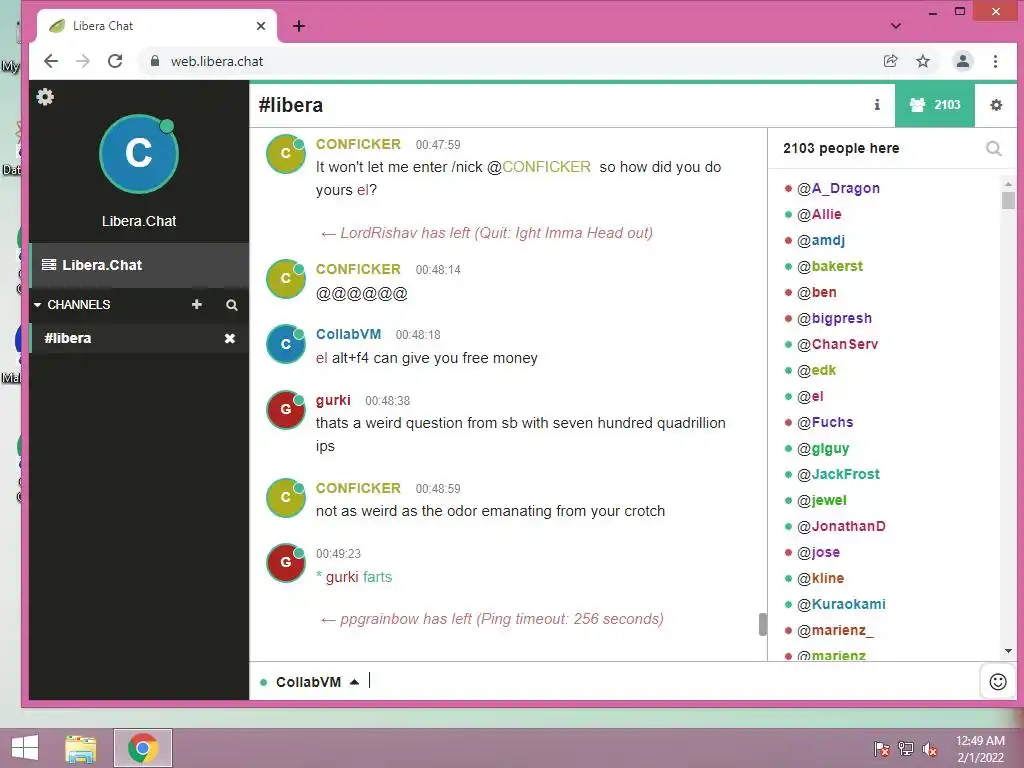Click the @CONFICKER mention in message
The height and width of the screenshot is (768, 1024).
pyautogui.click(x=539, y=167)
